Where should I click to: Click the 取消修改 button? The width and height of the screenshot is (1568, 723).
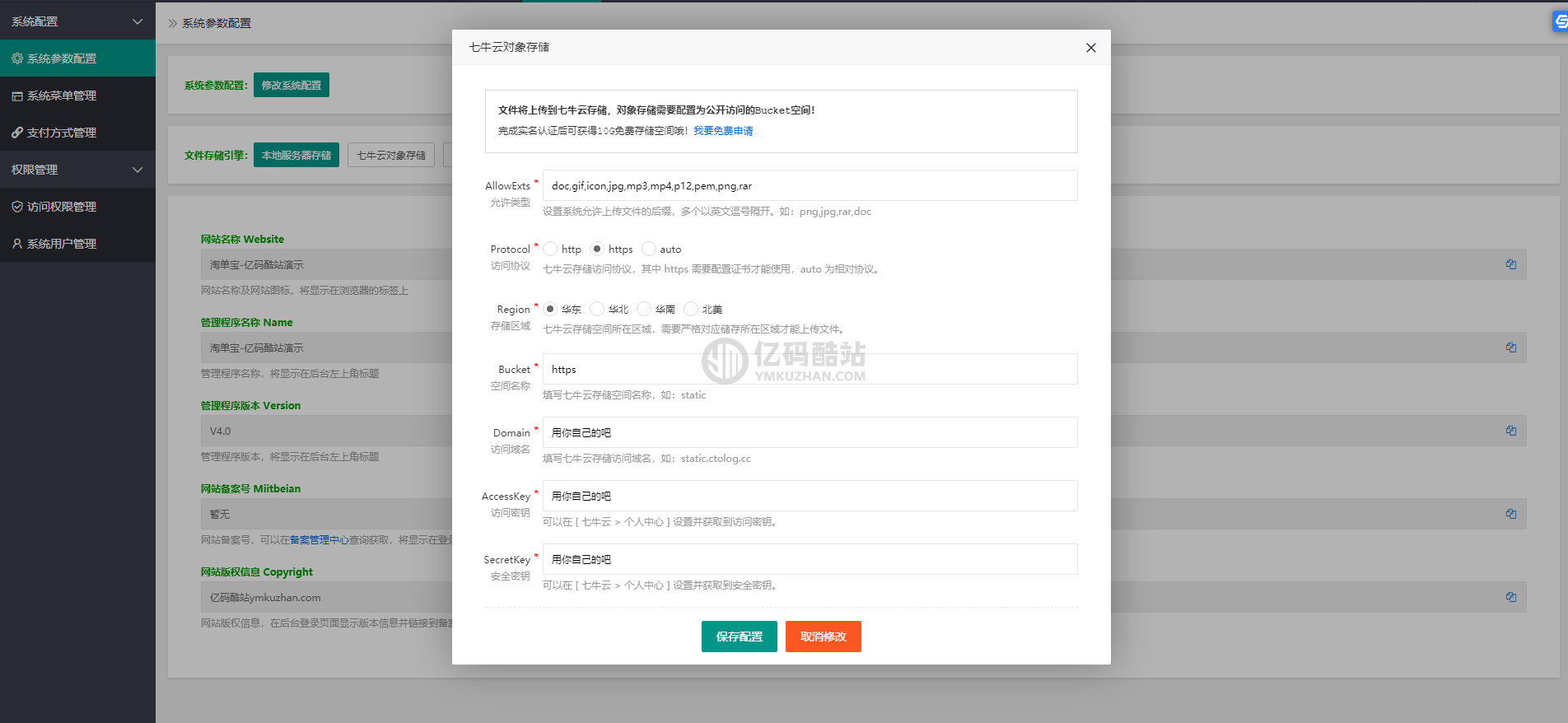click(824, 637)
